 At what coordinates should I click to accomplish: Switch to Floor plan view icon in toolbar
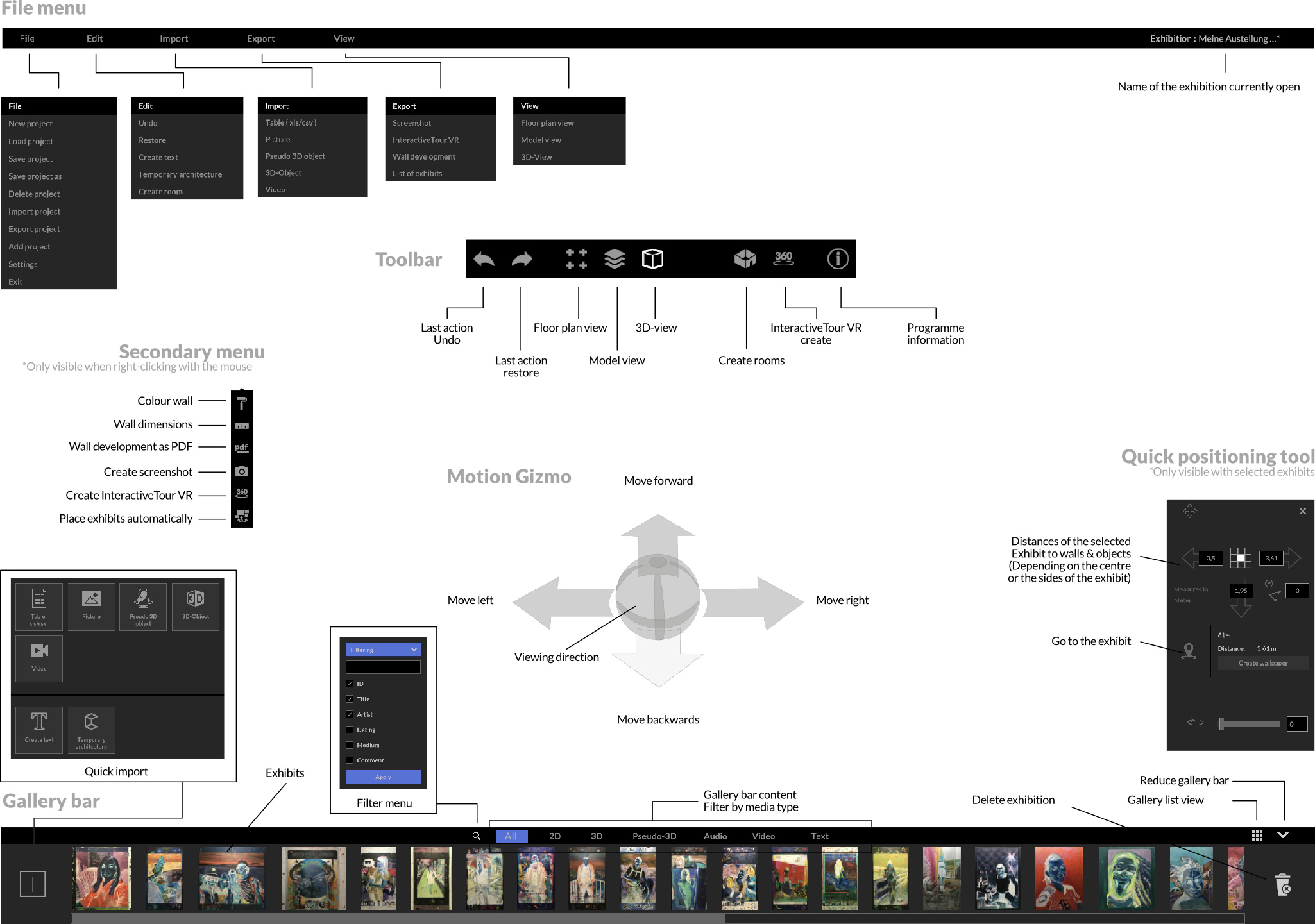576,259
